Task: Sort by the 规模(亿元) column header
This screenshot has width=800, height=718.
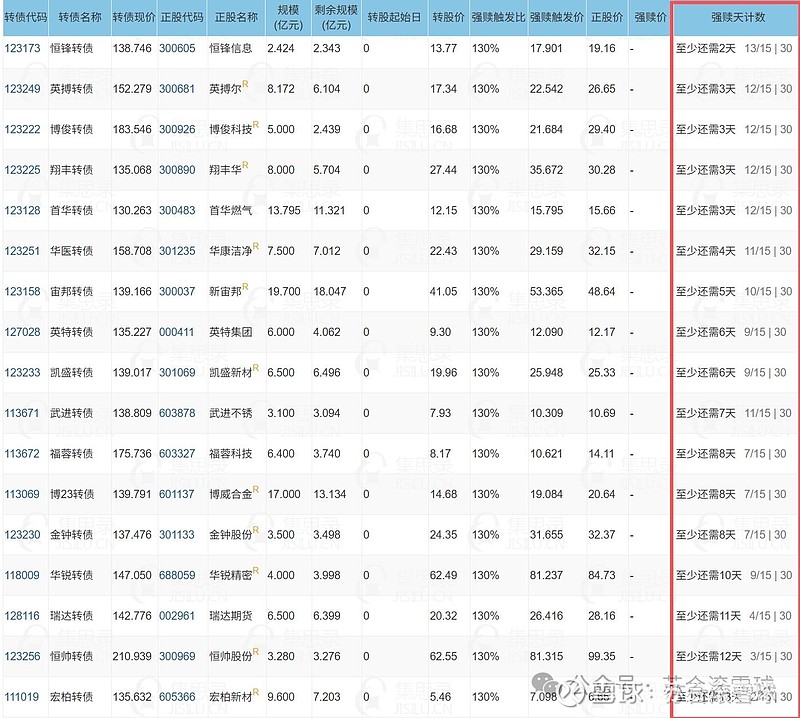Action: click(288, 17)
